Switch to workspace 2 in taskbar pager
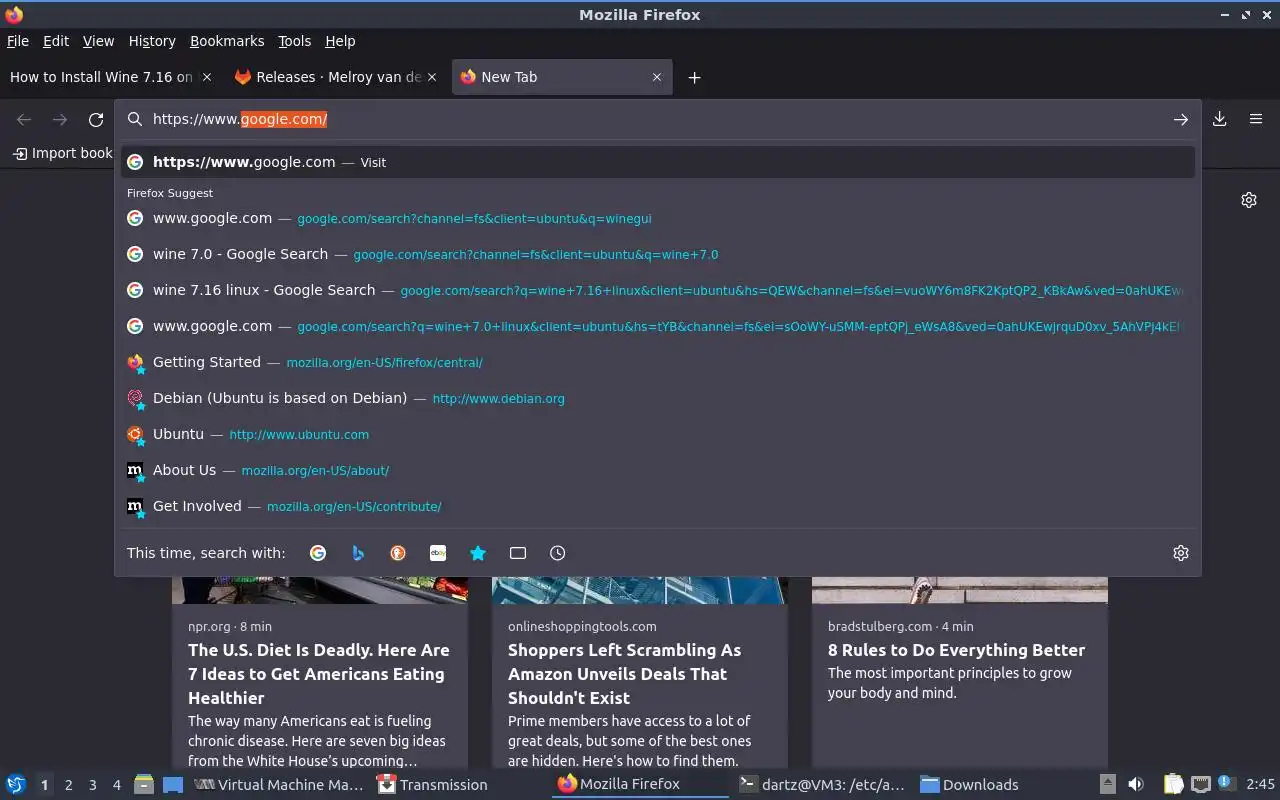 tap(68, 785)
